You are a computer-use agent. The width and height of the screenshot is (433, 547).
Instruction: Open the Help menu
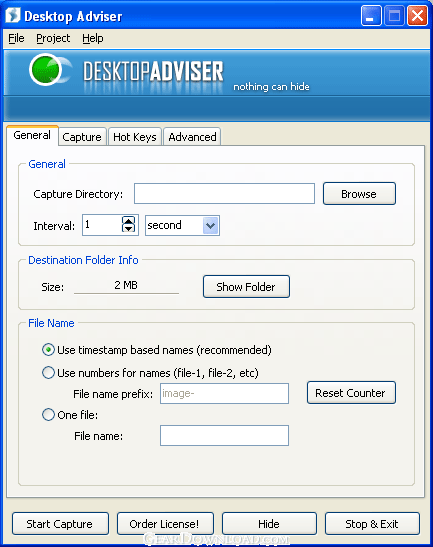(92, 38)
